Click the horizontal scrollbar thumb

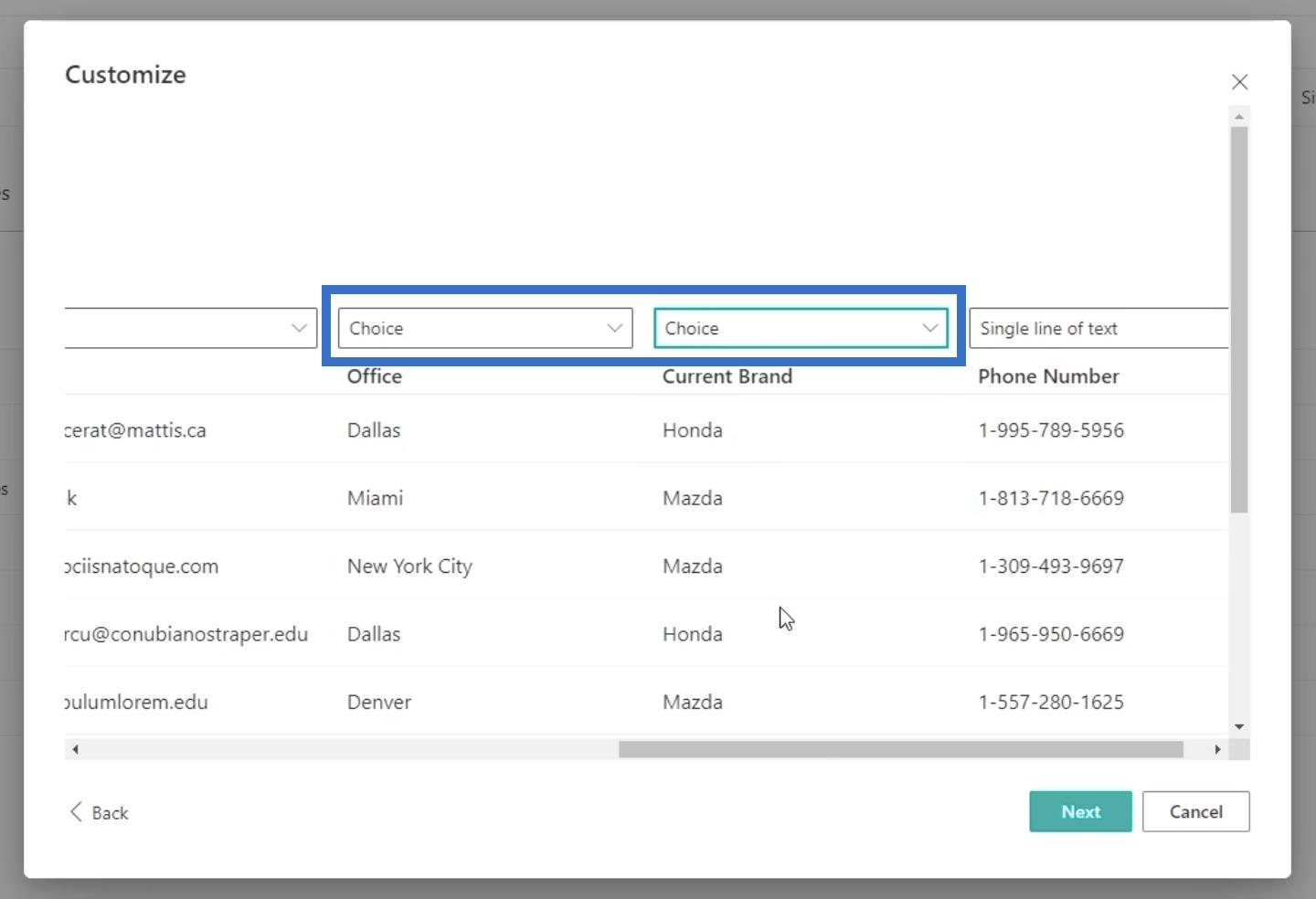click(x=900, y=749)
